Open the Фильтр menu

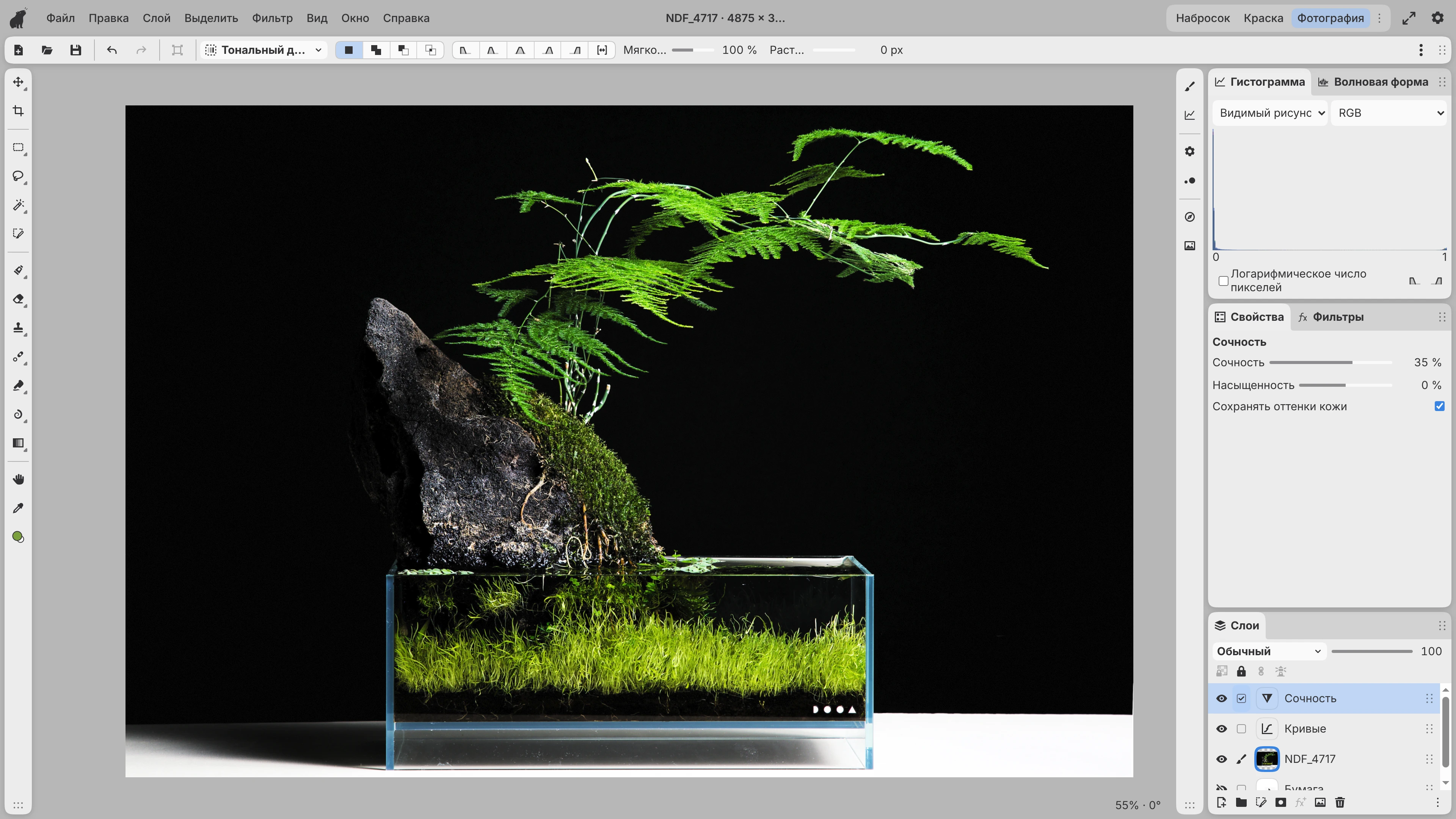click(273, 18)
